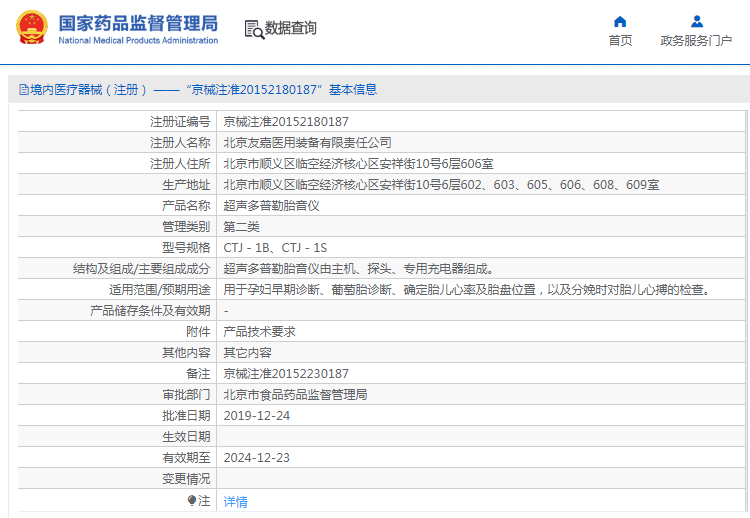The height and width of the screenshot is (518, 750).
Task: Click the 批准日期 row label
Action: pyautogui.click(x=186, y=416)
